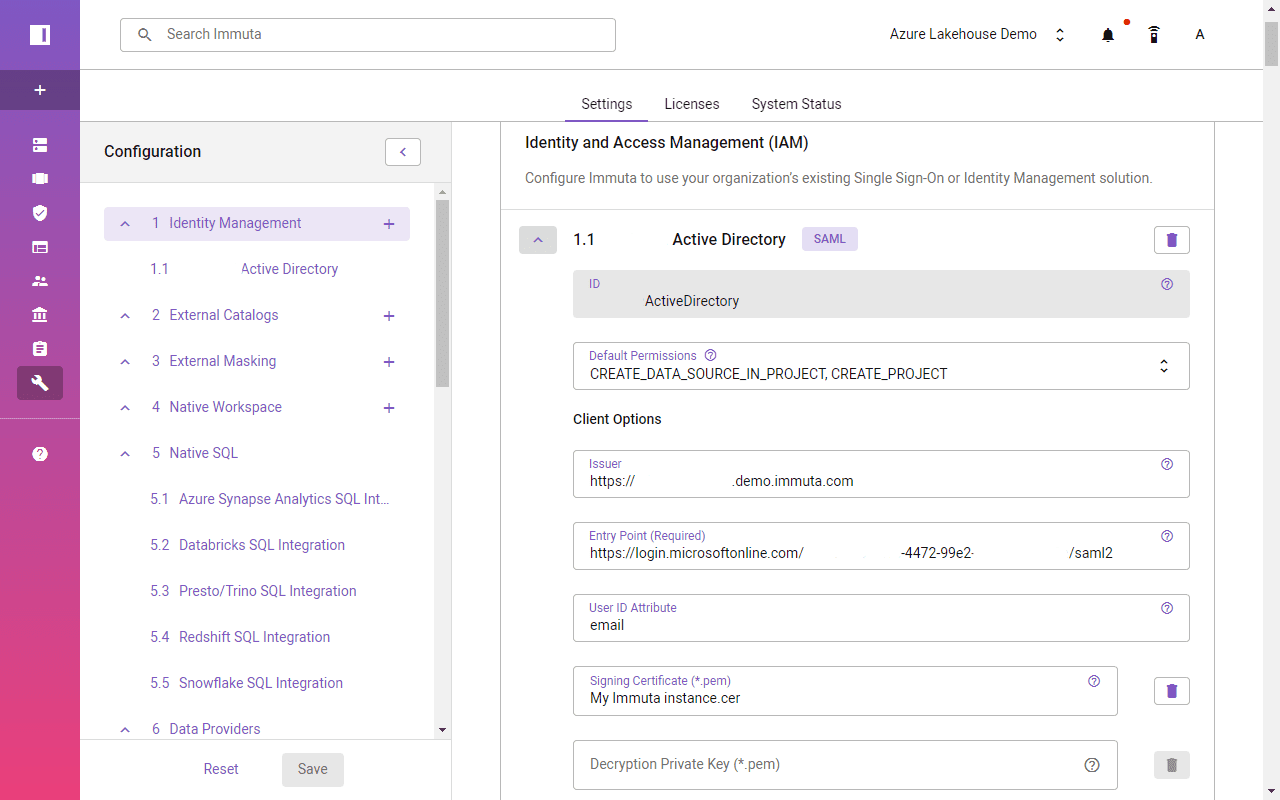Open the table-style sidebar icon
1280x800 pixels.
pyautogui.click(x=40, y=247)
